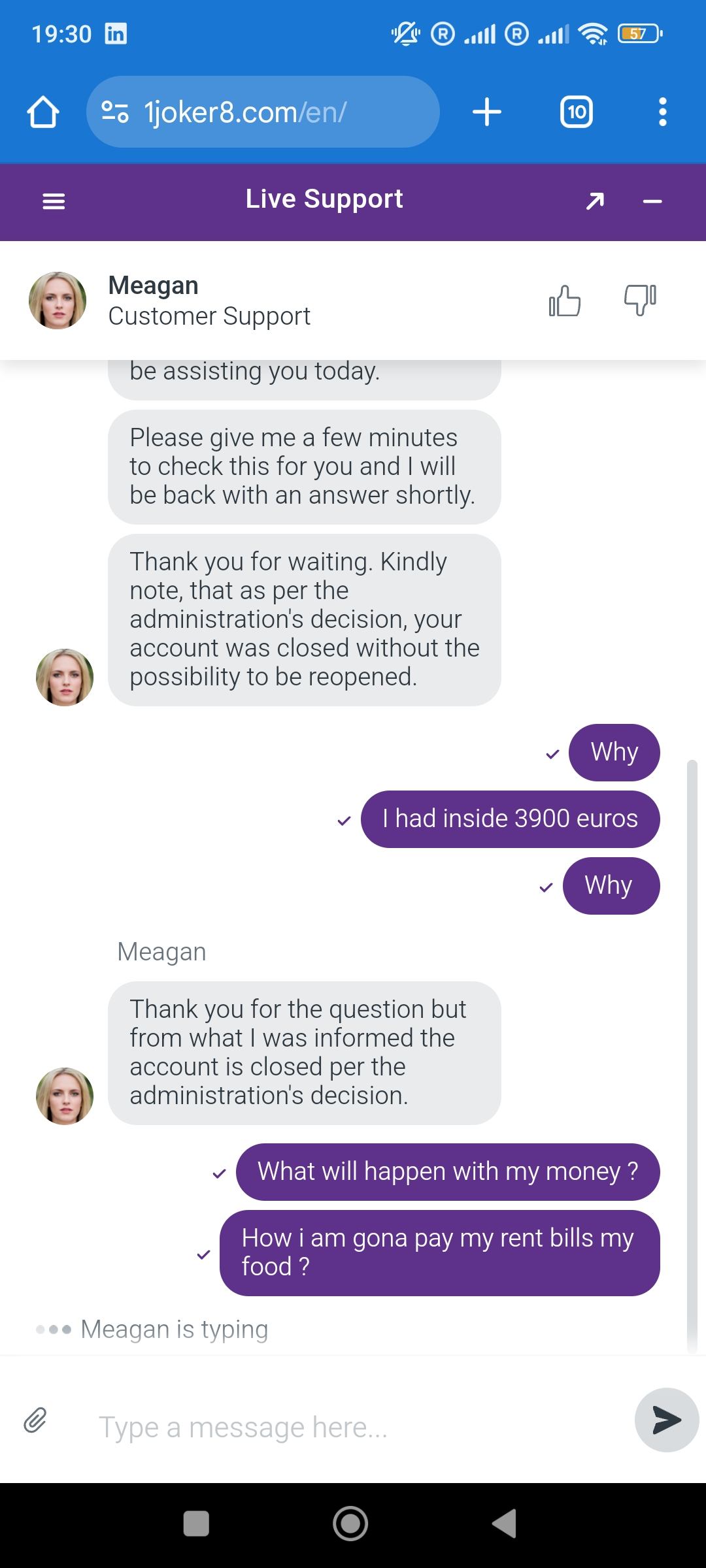Pop out chat with arrow icon

pos(595,201)
